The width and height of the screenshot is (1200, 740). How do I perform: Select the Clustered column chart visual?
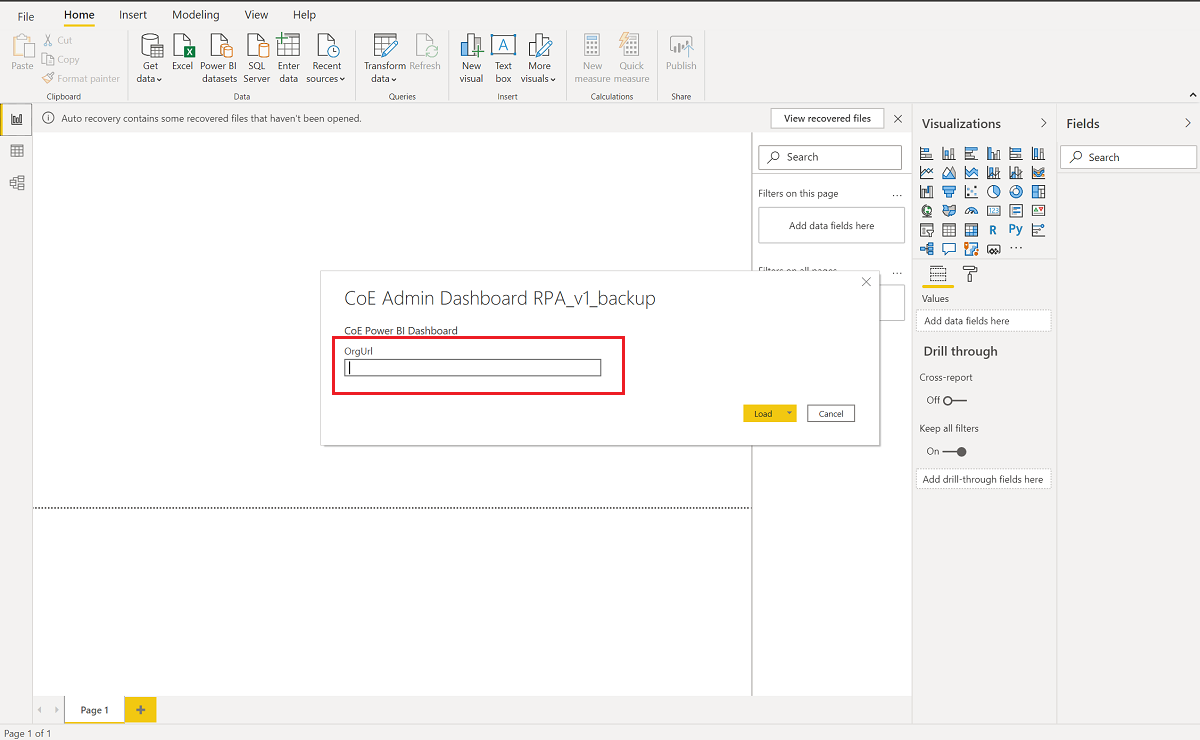[x=993, y=153]
